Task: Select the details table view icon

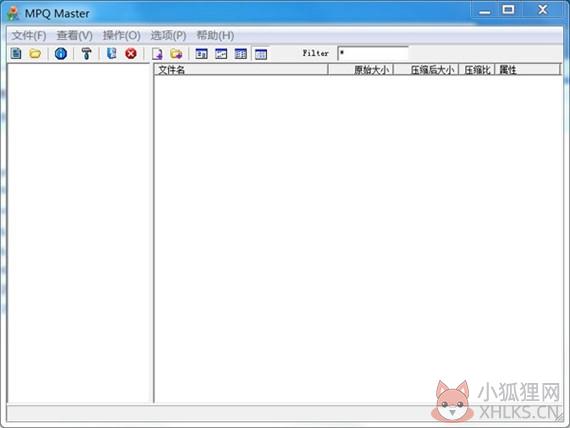Action: pyautogui.click(x=261, y=55)
